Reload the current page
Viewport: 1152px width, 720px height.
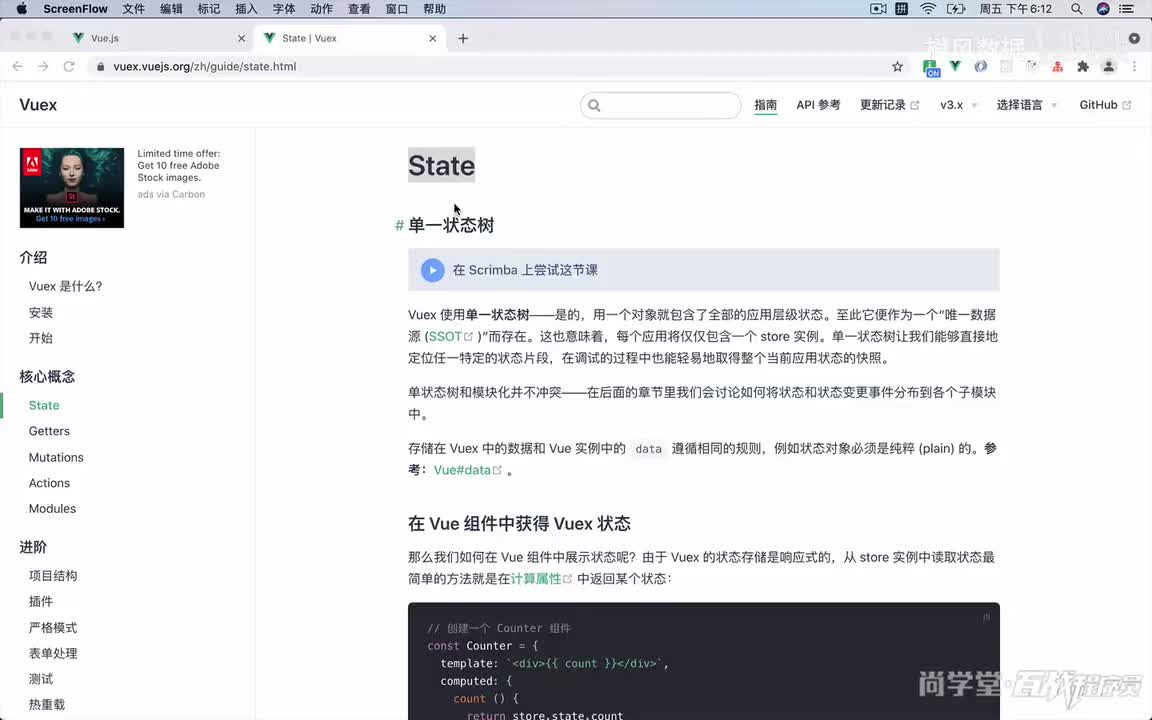(69, 66)
